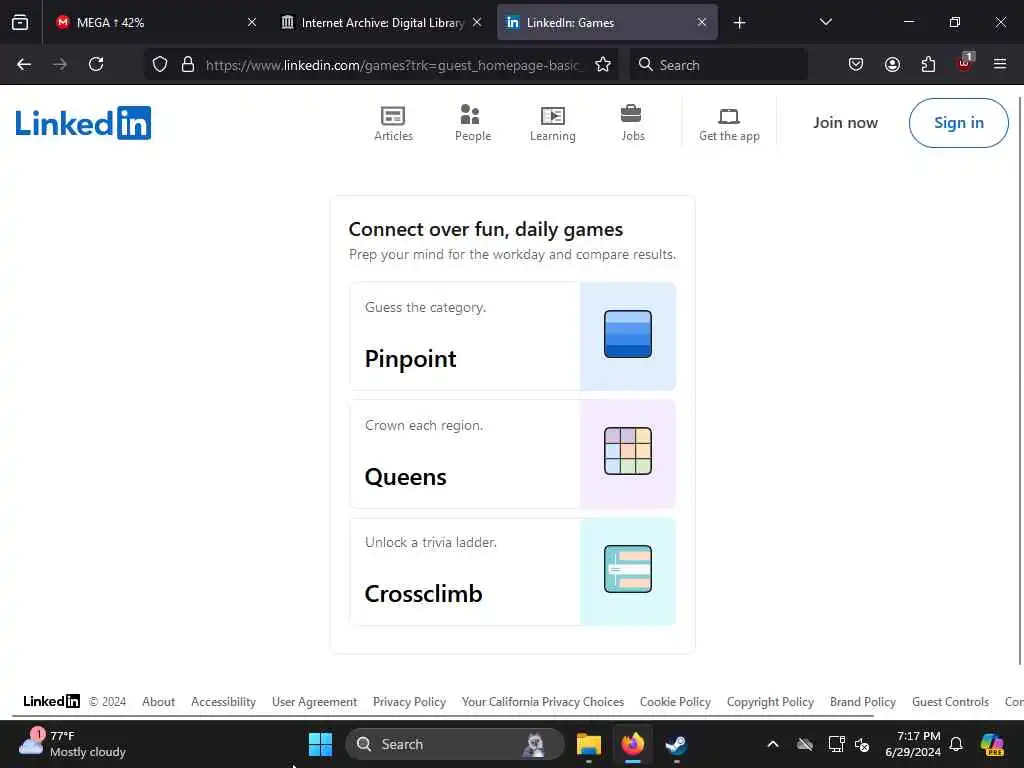Close the Internet Archive tab
1024x768 pixels.
(x=477, y=23)
